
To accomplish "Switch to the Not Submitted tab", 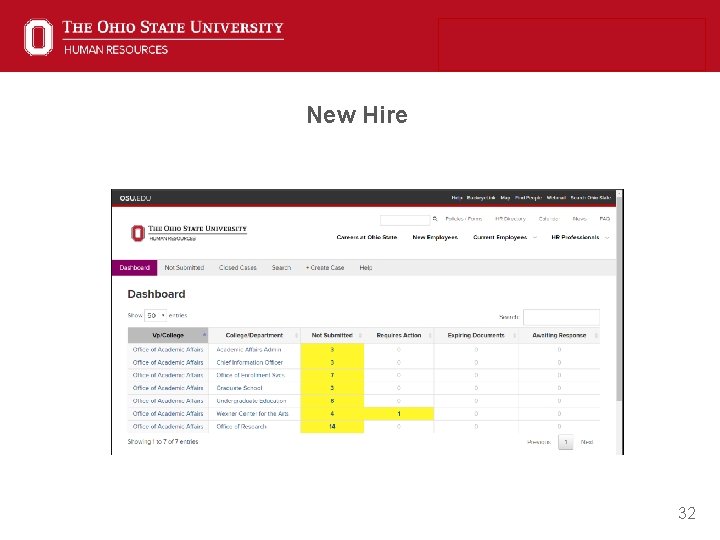I will (x=184, y=268).
